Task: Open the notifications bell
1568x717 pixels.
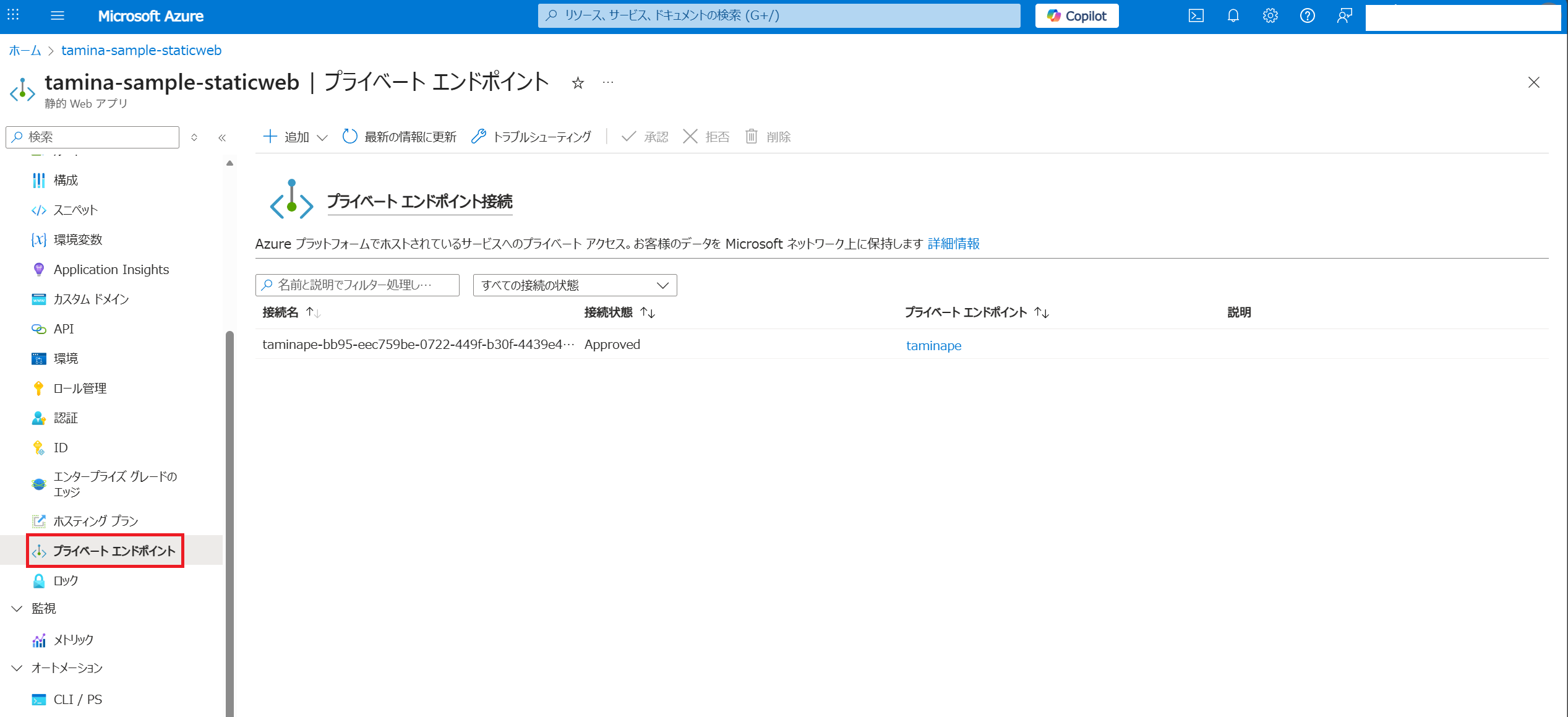Action: point(1233,16)
